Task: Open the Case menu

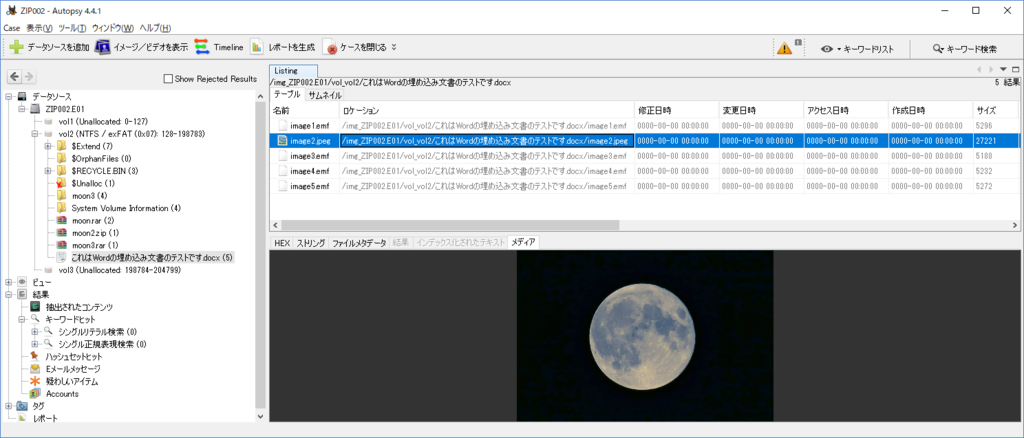Action: (x=12, y=28)
